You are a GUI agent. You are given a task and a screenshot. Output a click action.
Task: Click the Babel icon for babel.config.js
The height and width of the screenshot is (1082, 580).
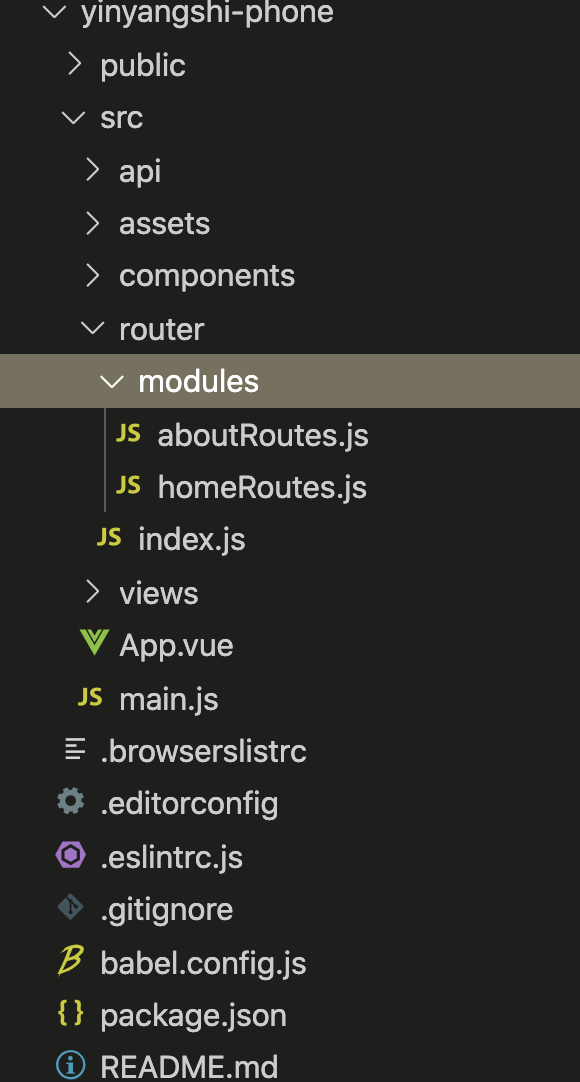70,961
